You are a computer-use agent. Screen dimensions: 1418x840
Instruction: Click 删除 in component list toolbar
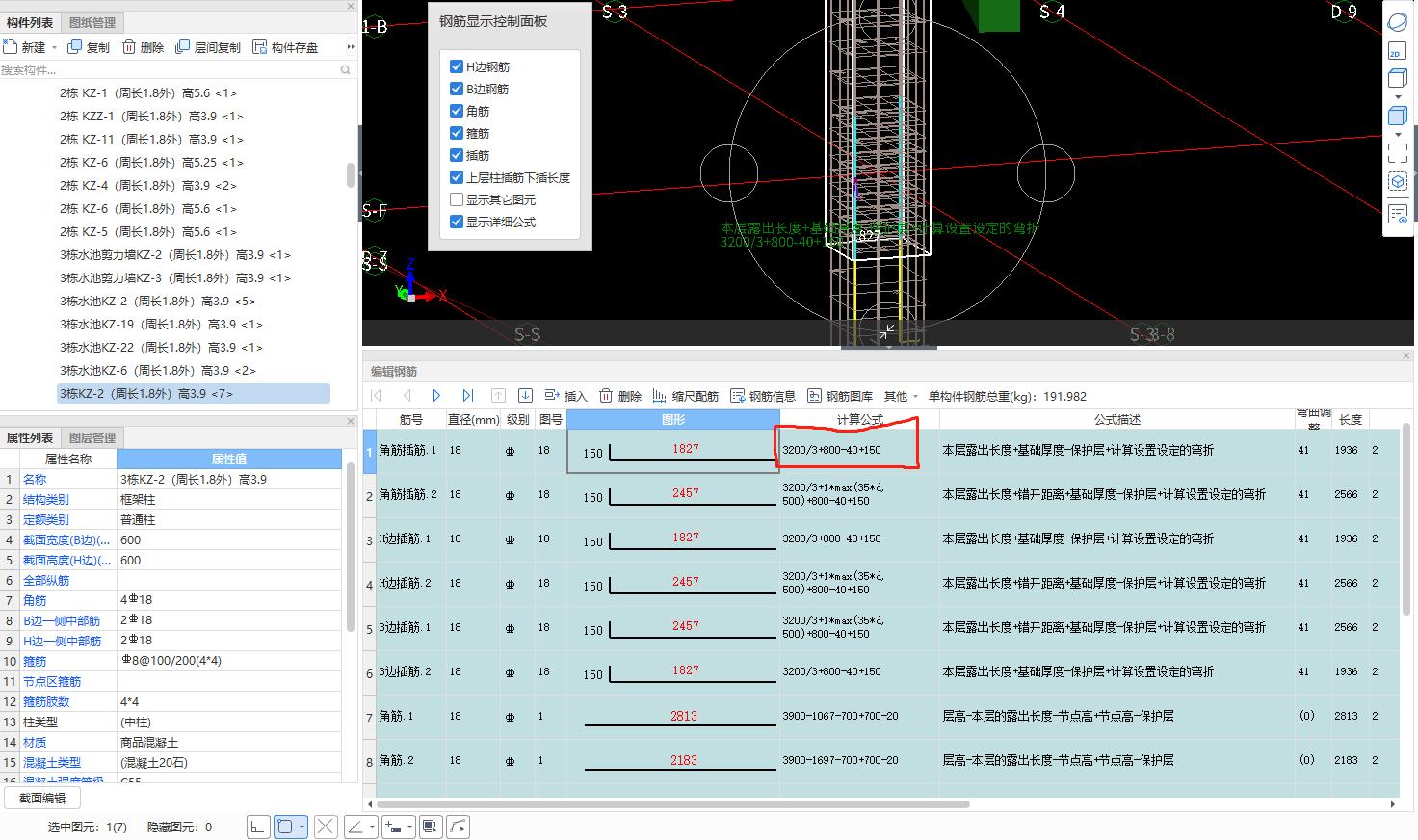tap(143, 47)
